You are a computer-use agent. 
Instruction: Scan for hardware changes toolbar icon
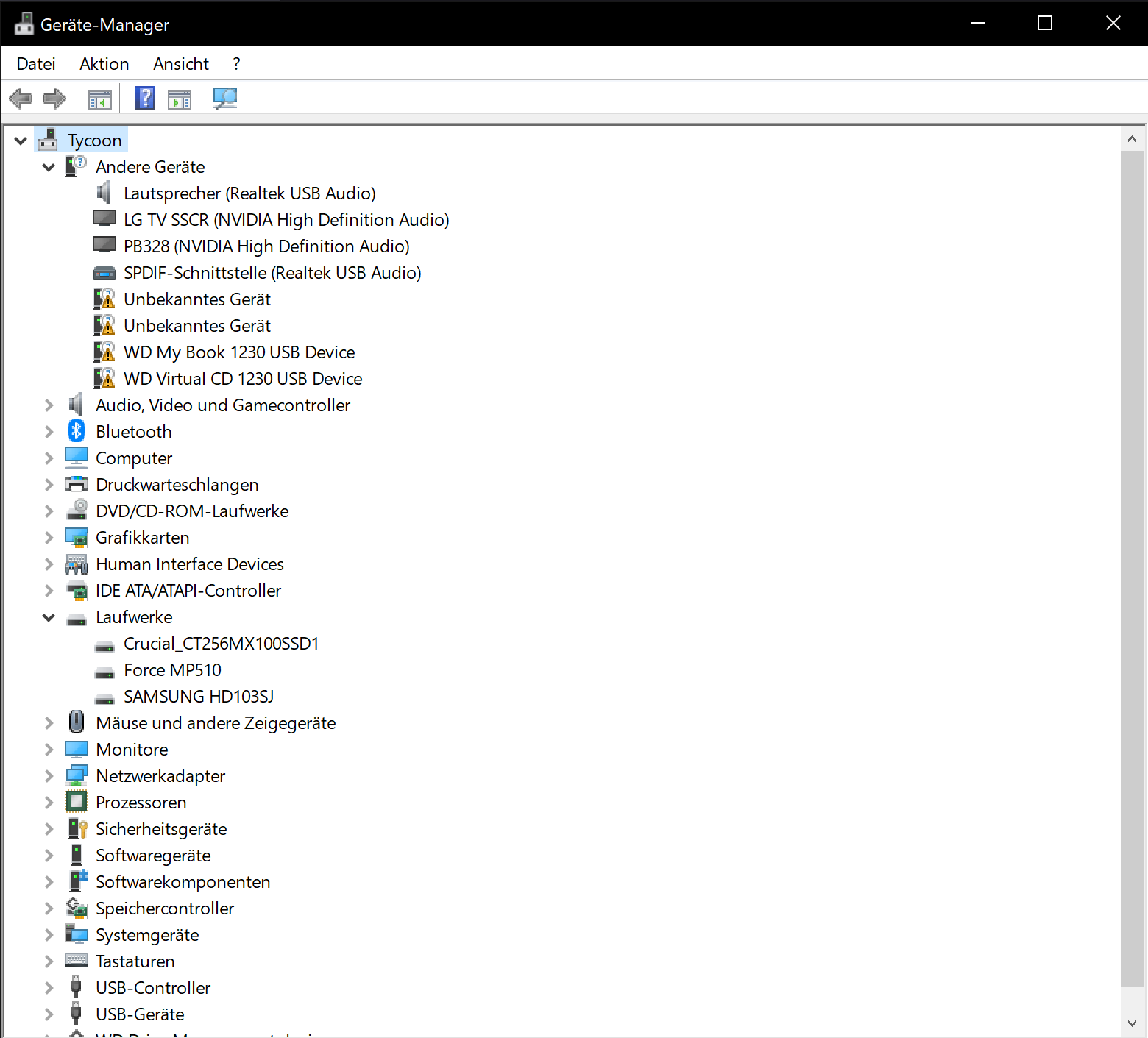click(x=224, y=98)
